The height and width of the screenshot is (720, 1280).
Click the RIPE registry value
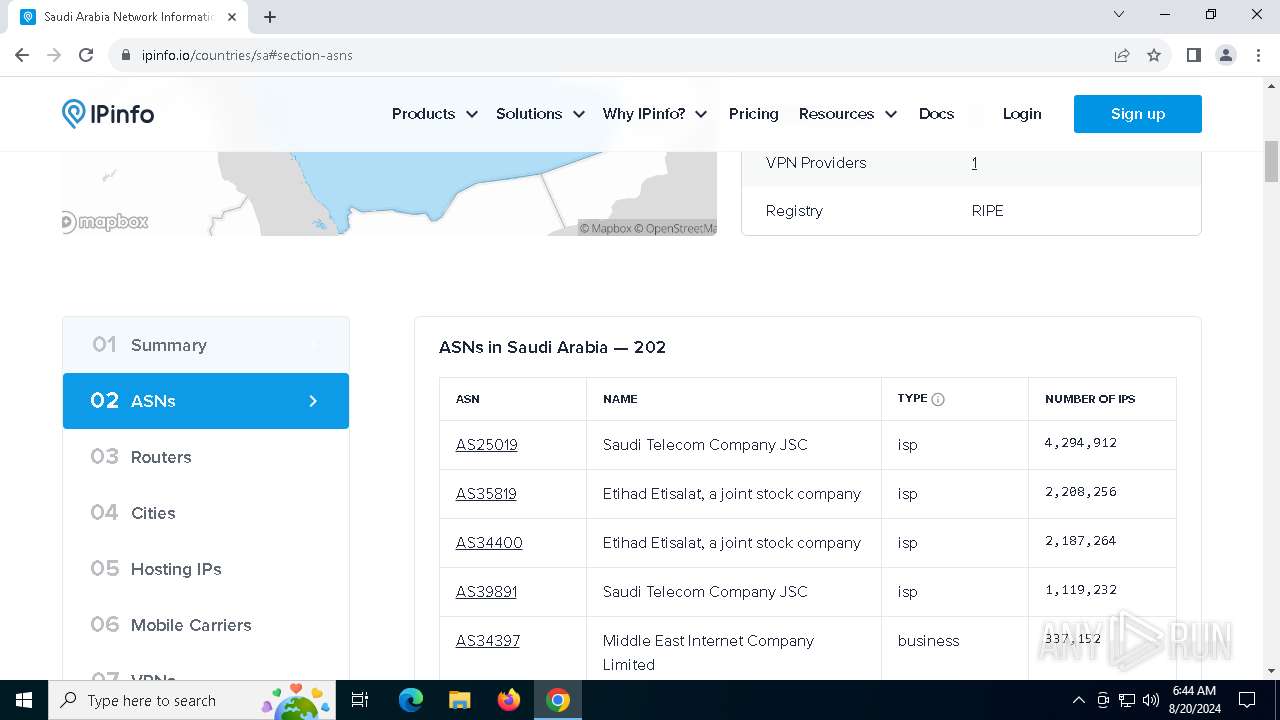click(987, 211)
